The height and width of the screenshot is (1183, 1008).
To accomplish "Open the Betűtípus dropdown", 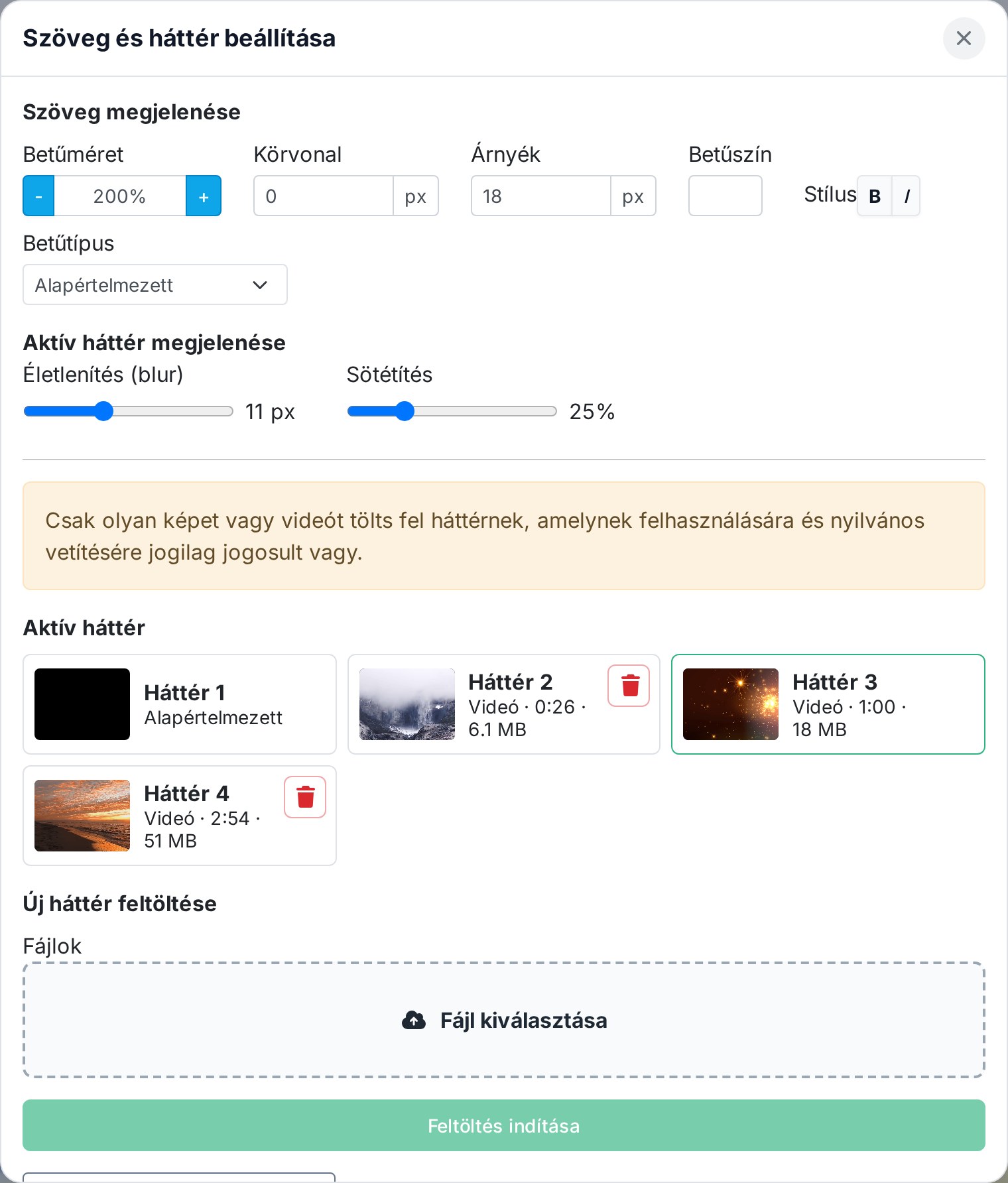I will [x=155, y=284].
